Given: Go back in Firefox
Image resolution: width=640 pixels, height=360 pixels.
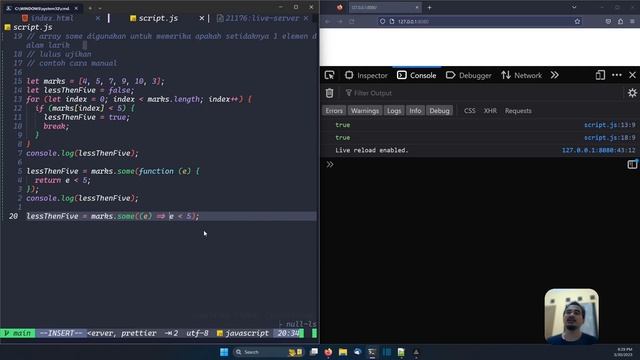Looking at the screenshot, I should tap(328, 21).
